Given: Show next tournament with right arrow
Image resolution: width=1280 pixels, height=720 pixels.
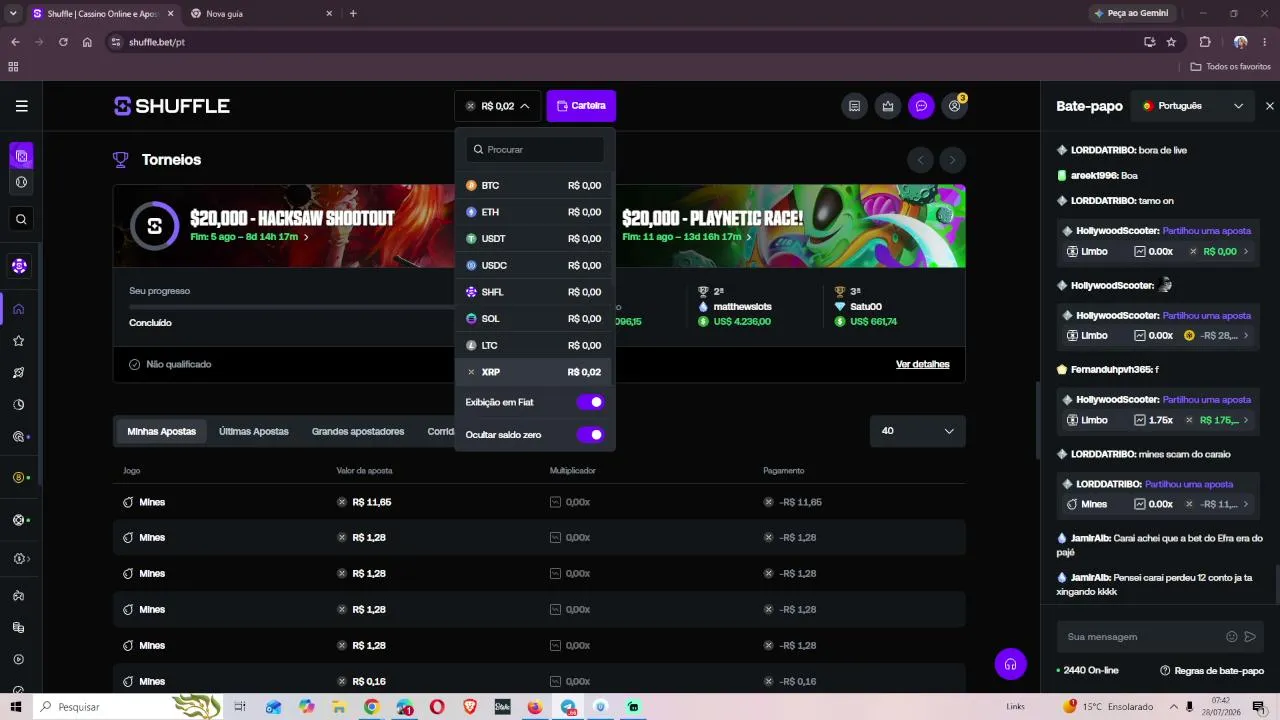Looking at the screenshot, I should [x=953, y=160].
